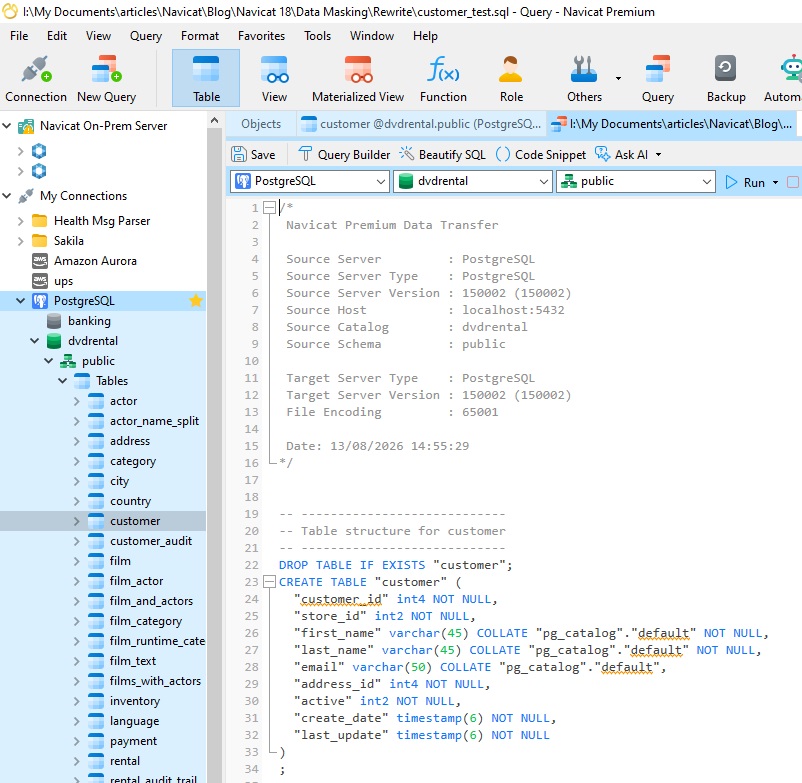Collapse the dvdrental database node
The image size is (802, 783).
pyautogui.click(x=34, y=341)
